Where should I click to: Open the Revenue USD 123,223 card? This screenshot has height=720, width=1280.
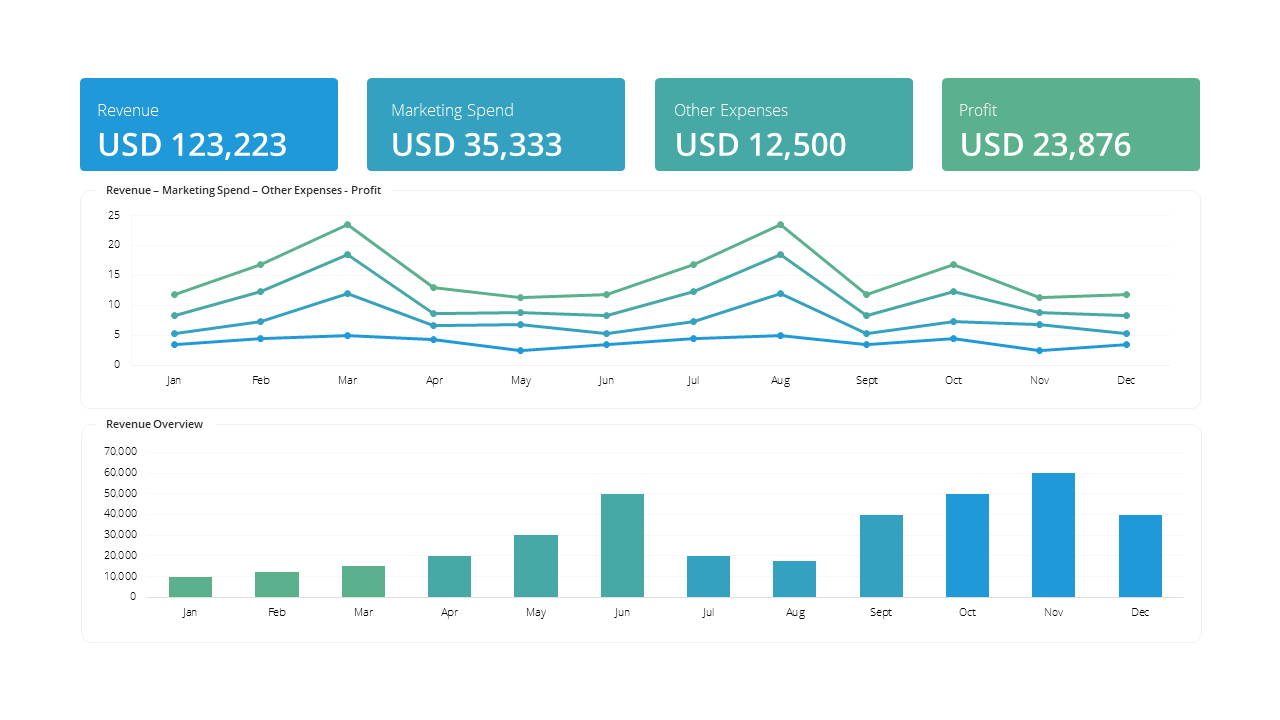coord(209,125)
